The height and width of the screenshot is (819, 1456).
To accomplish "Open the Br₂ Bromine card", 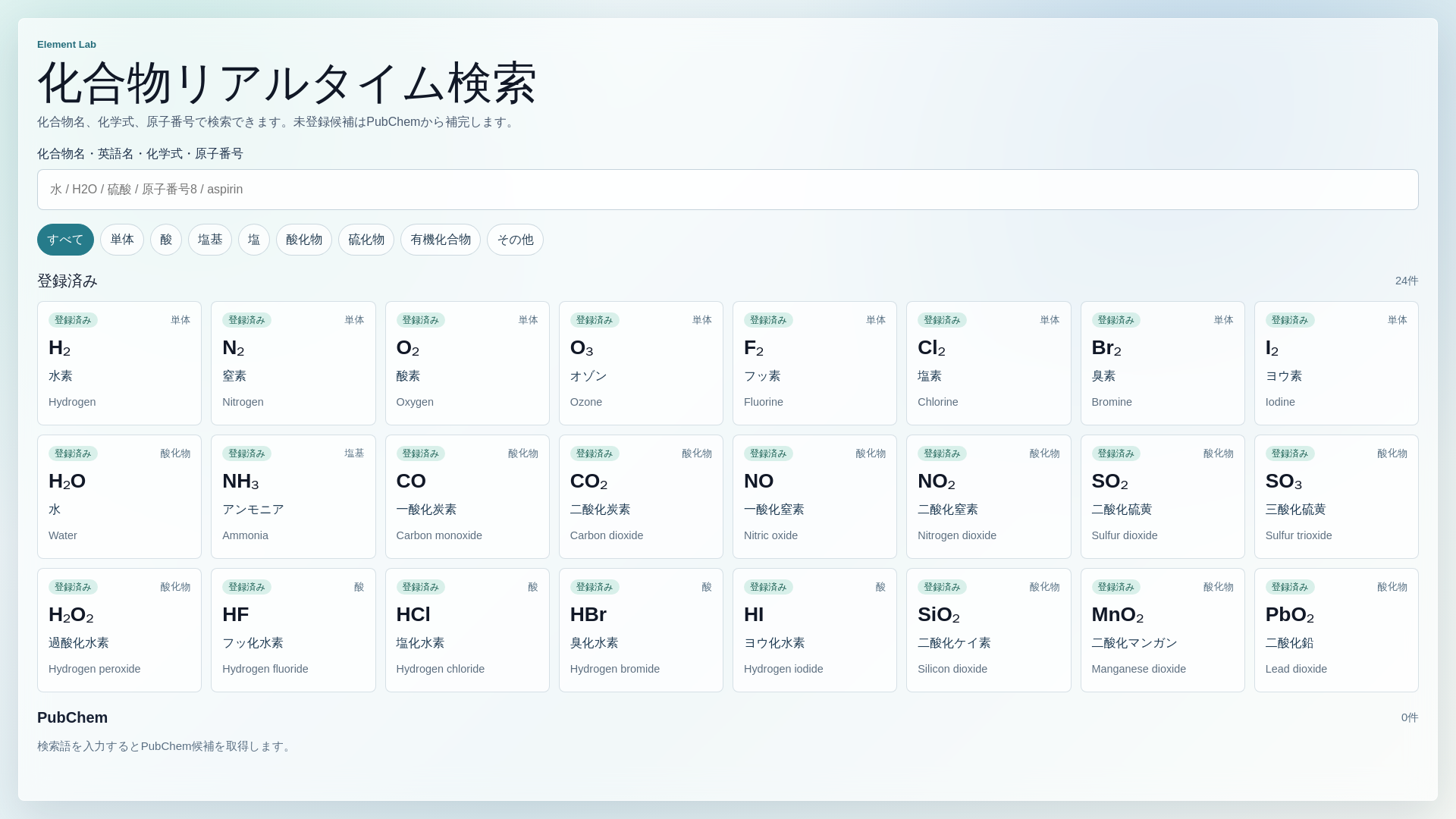I will coord(1163,363).
